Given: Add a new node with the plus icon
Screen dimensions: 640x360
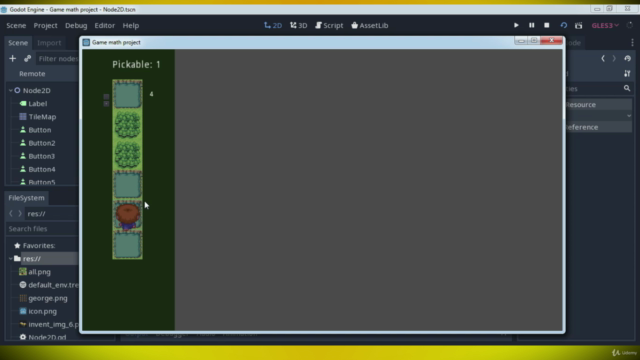Looking at the screenshot, I should 13,58.
